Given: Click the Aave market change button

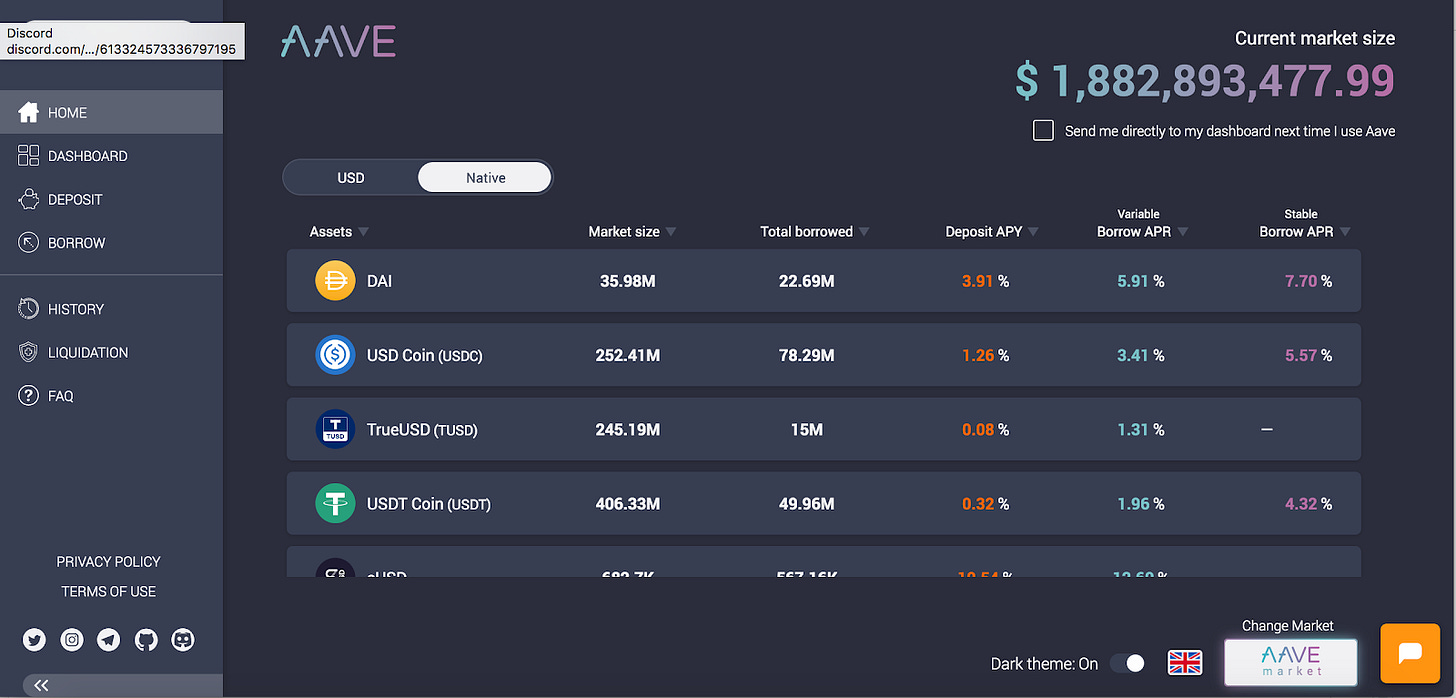Looking at the screenshot, I should click(x=1290, y=661).
